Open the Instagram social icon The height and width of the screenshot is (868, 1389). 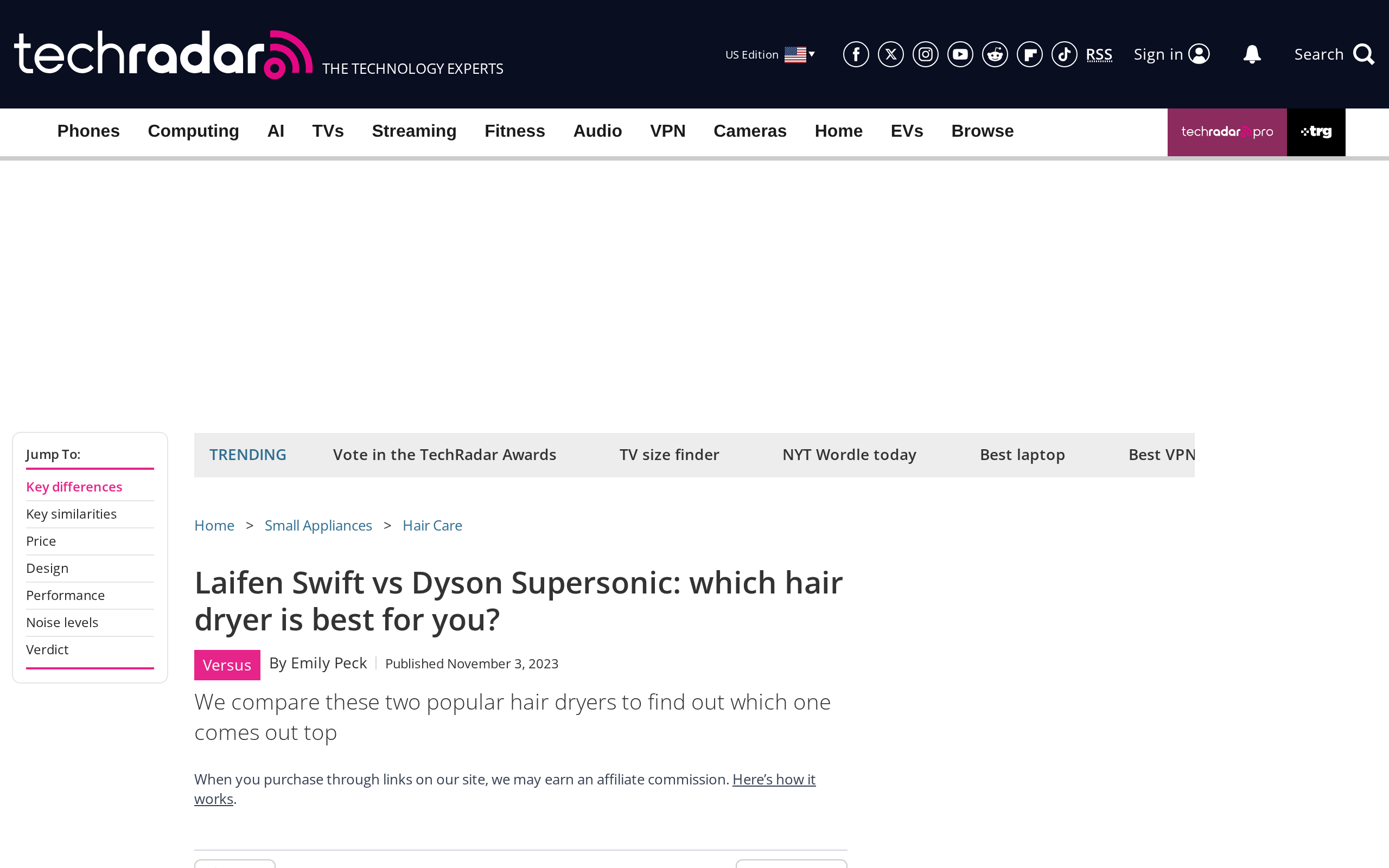coord(925,55)
